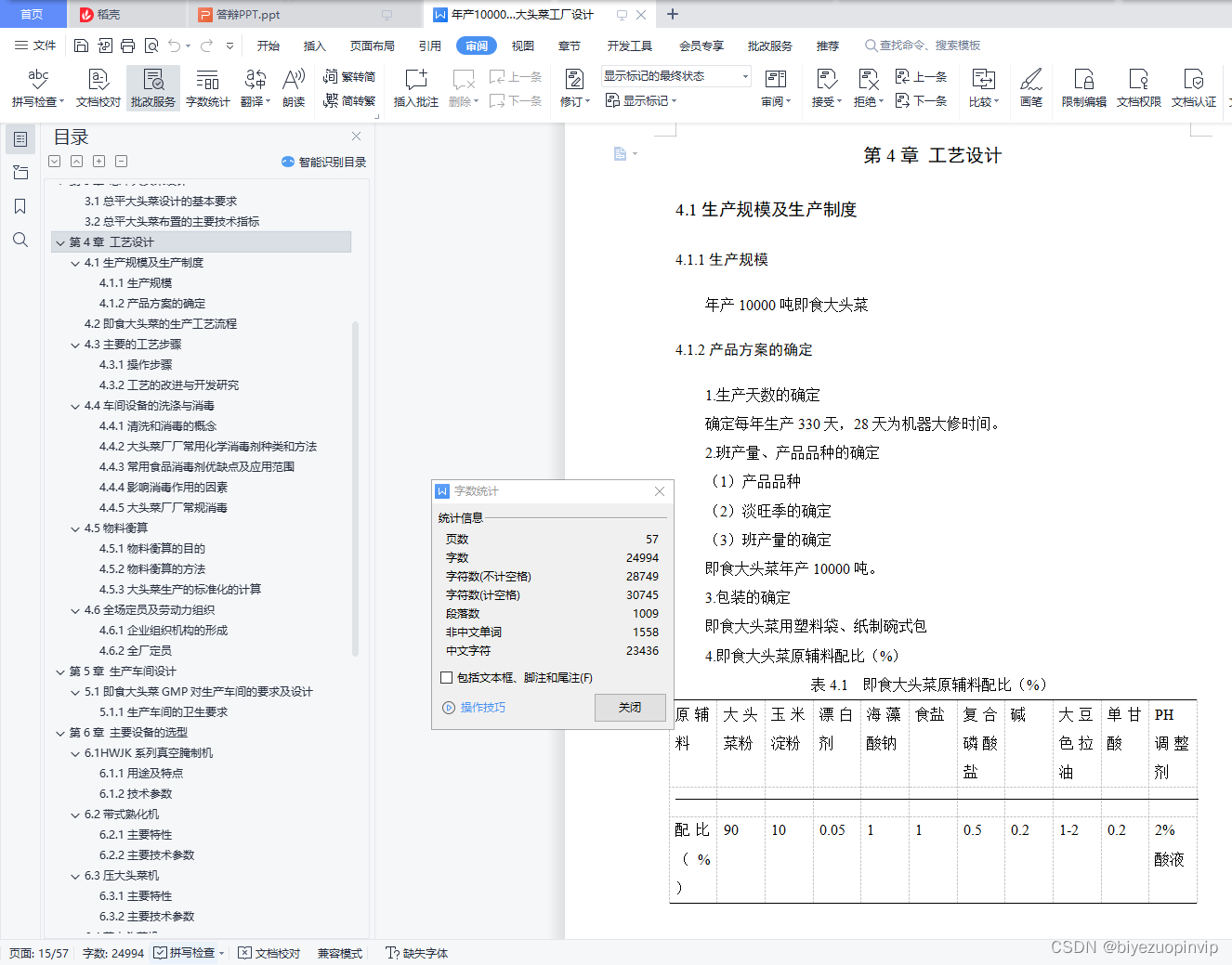Reject the change (拒绝)
The width and height of the screenshot is (1232, 965).
pyautogui.click(x=868, y=88)
